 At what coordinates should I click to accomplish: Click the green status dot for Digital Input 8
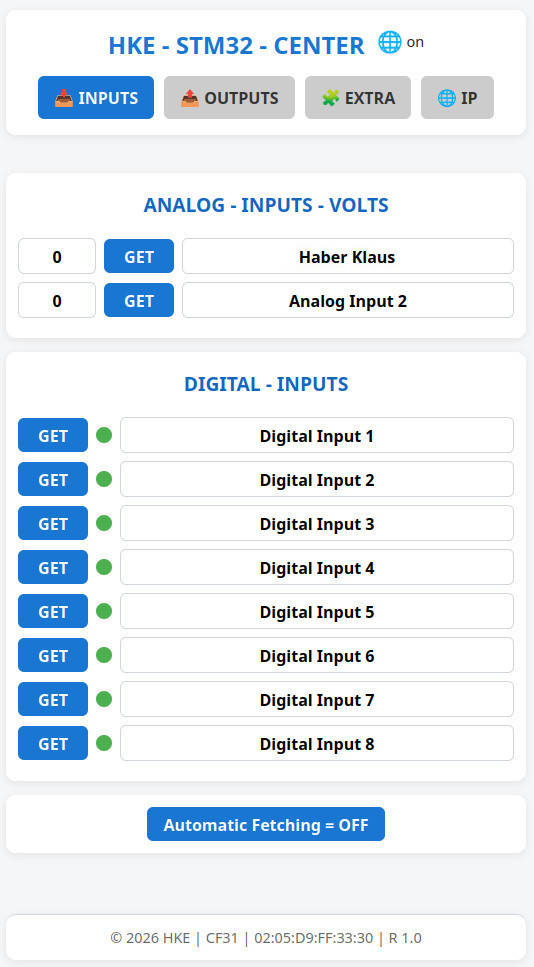[x=104, y=743]
